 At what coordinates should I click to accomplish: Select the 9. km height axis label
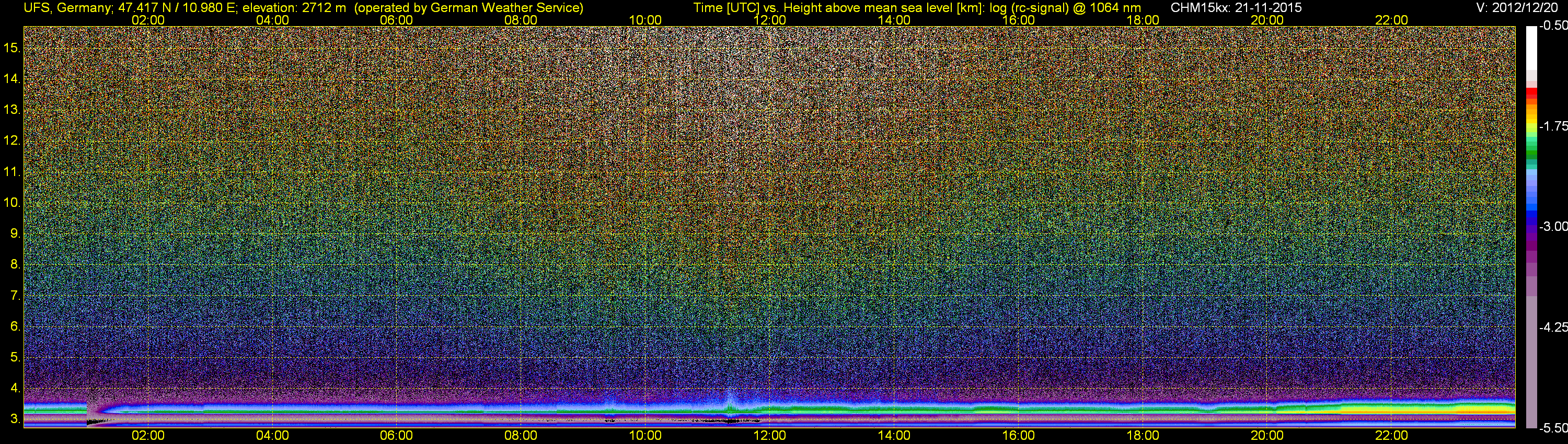click(15, 233)
